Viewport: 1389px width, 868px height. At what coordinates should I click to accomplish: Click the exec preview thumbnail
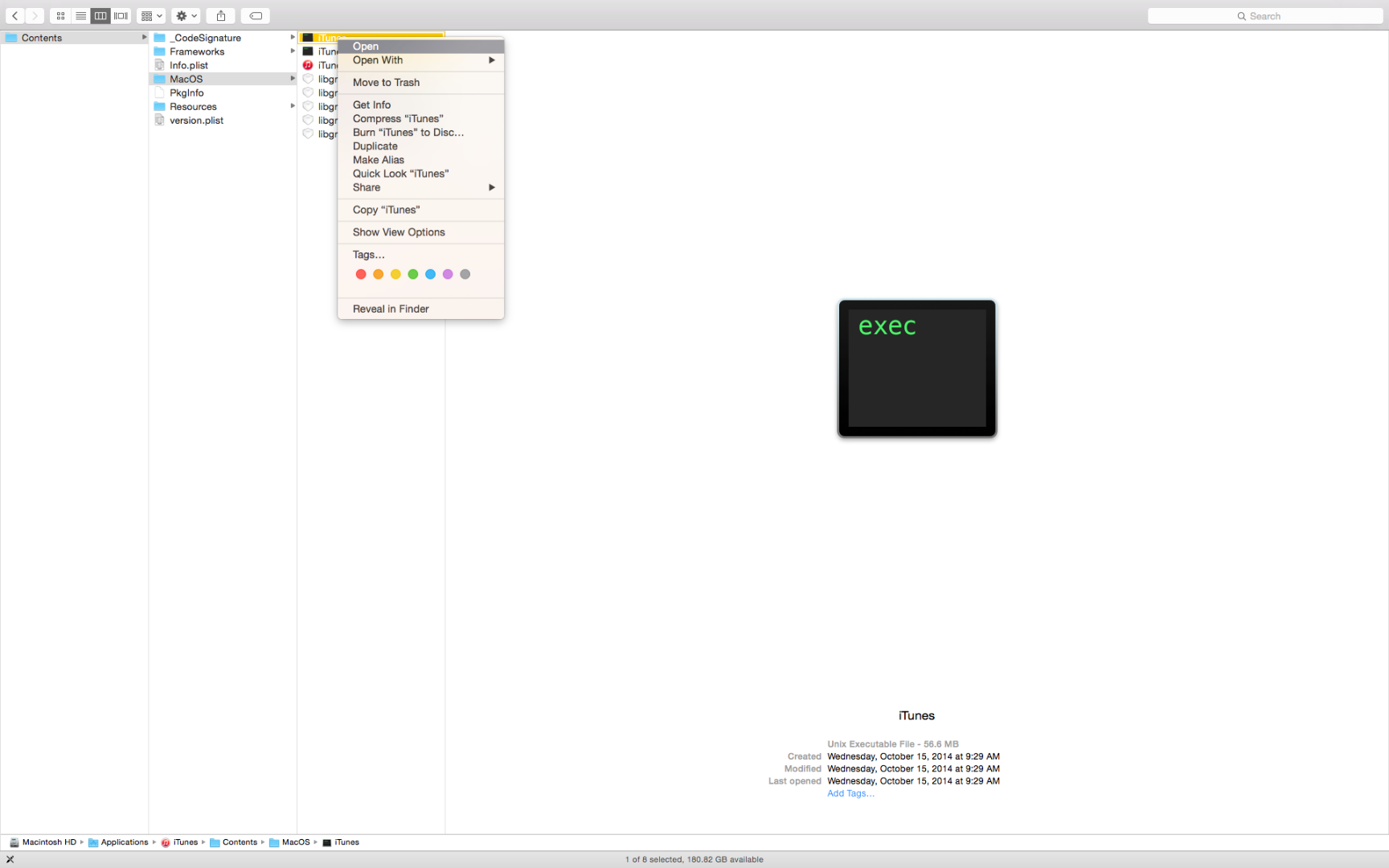(x=917, y=369)
